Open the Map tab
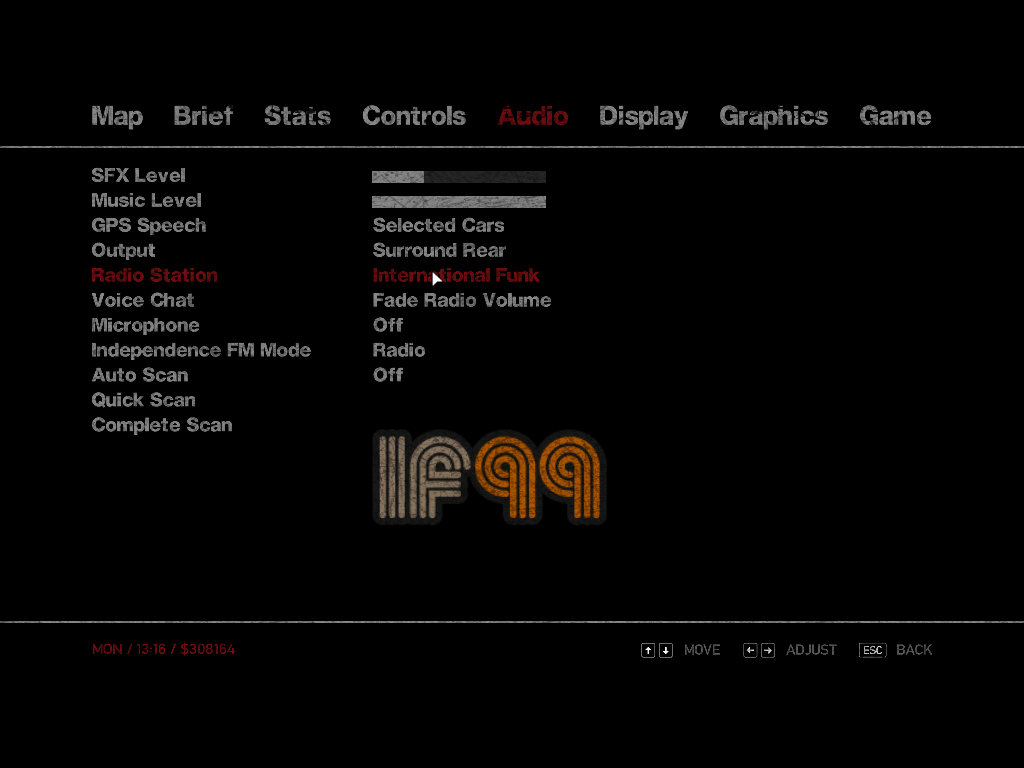This screenshot has width=1024, height=768. coord(117,116)
